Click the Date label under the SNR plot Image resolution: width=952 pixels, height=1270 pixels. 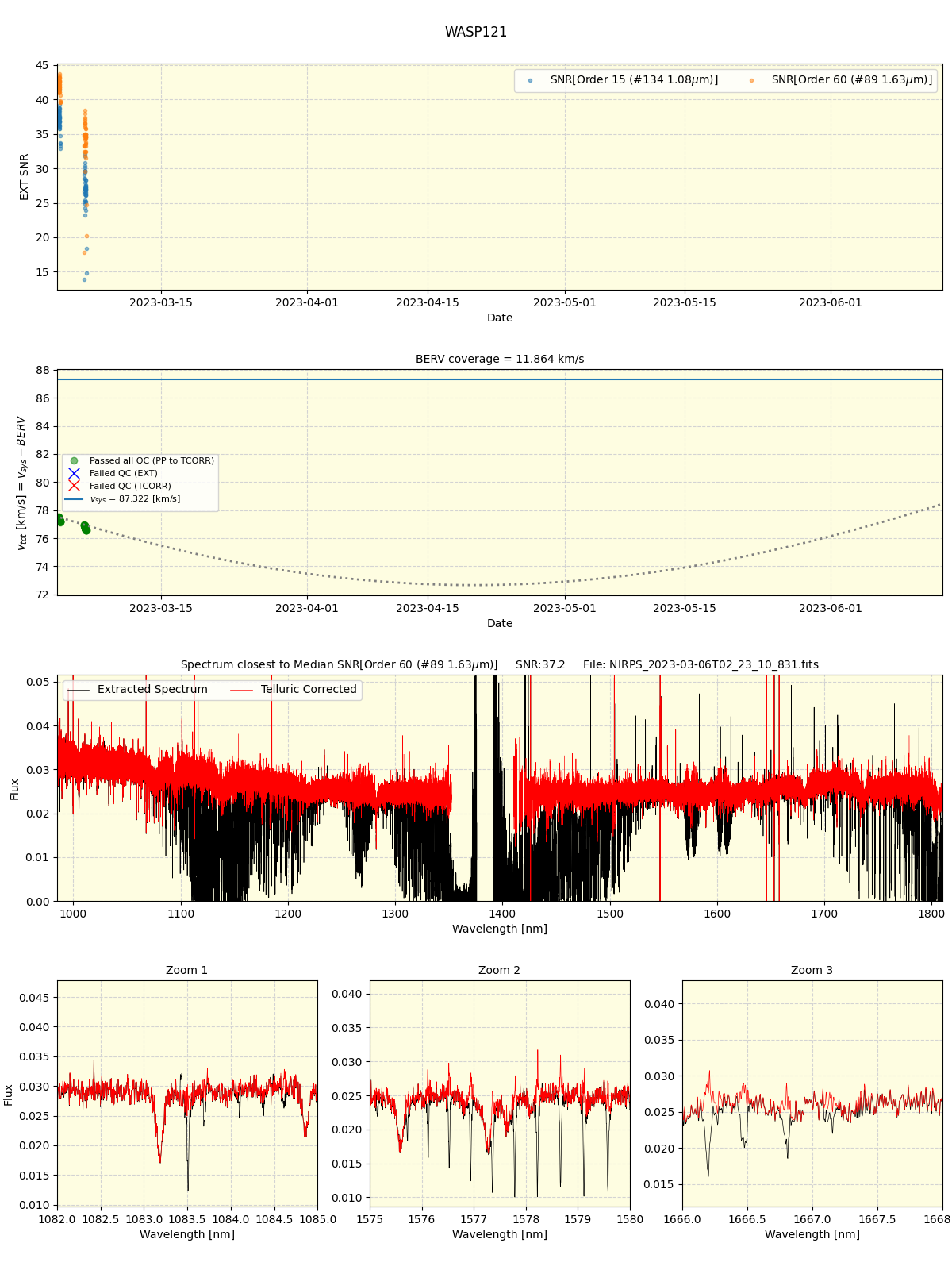click(500, 317)
